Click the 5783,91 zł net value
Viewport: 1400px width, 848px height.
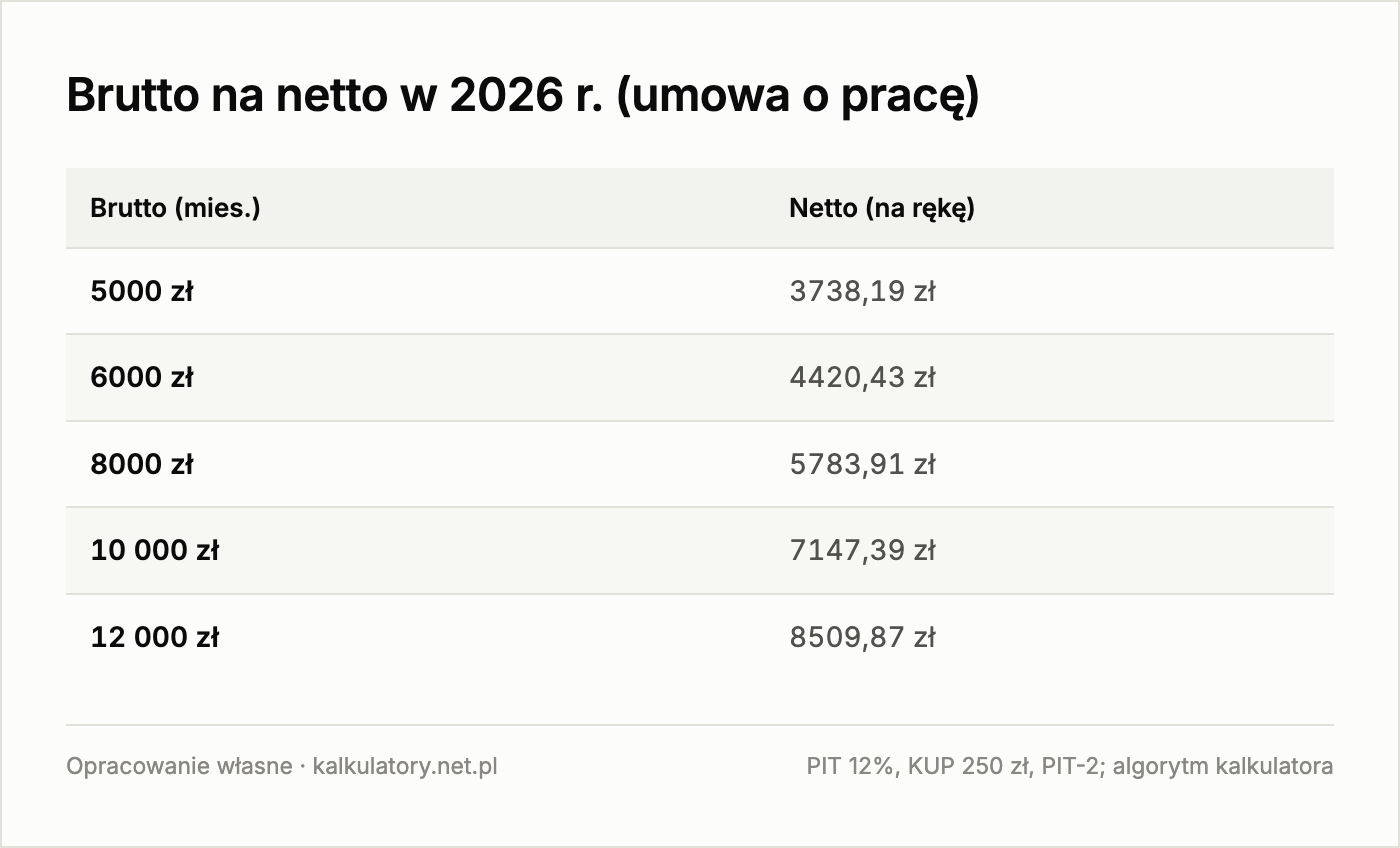point(862,464)
